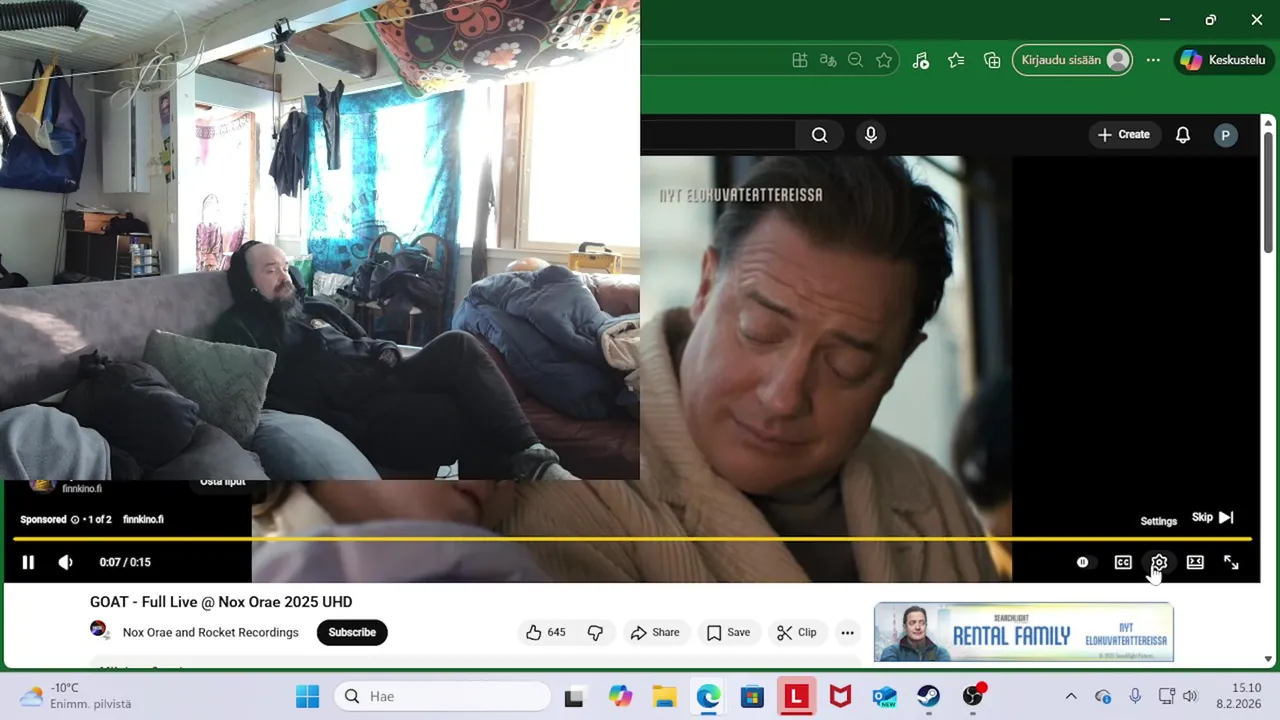
Task: Add page to favorites star icon
Action: (884, 60)
